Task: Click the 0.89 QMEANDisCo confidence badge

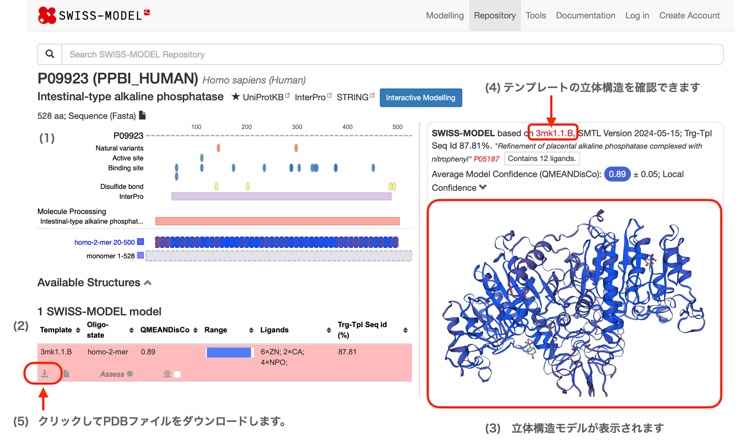Action: coord(617,174)
